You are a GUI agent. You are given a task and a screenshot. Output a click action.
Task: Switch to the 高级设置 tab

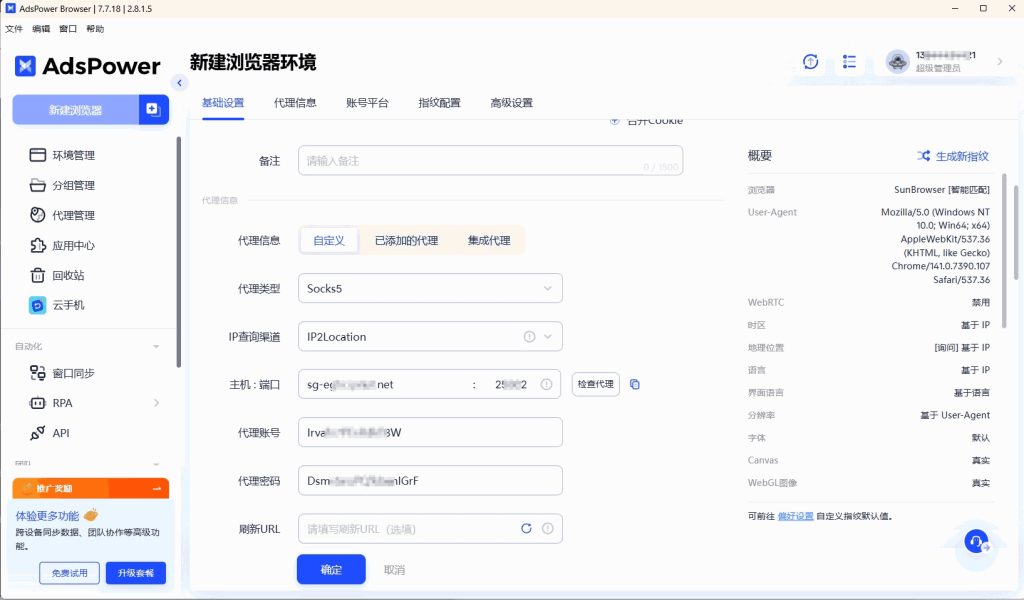pos(511,103)
